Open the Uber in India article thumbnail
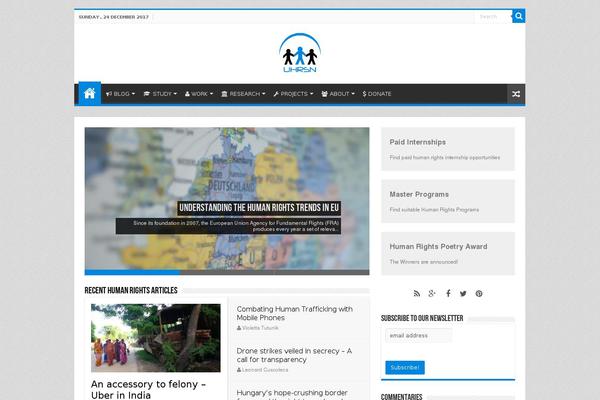 click(156, 338)
